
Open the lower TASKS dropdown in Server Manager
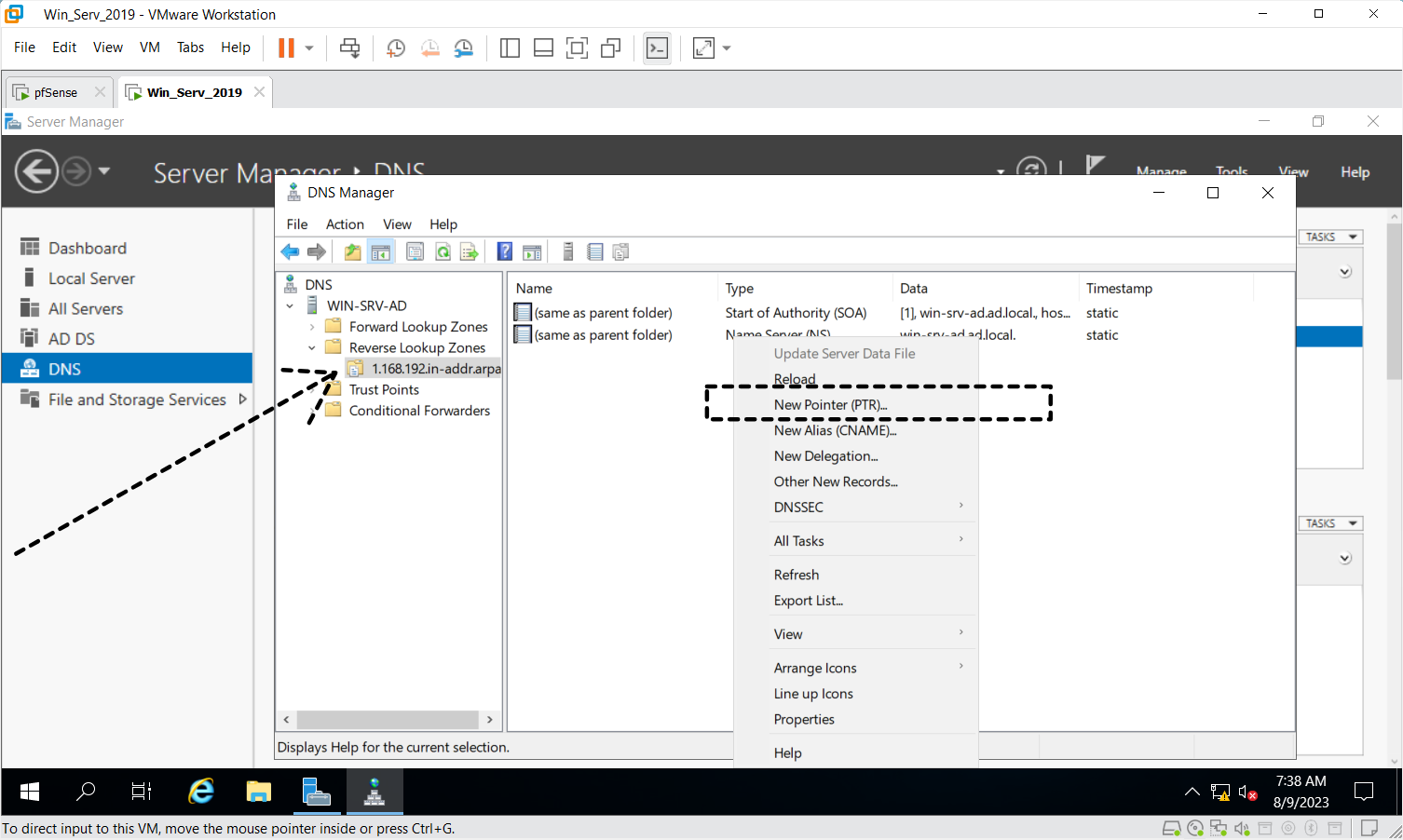(x=1330, y=523)
